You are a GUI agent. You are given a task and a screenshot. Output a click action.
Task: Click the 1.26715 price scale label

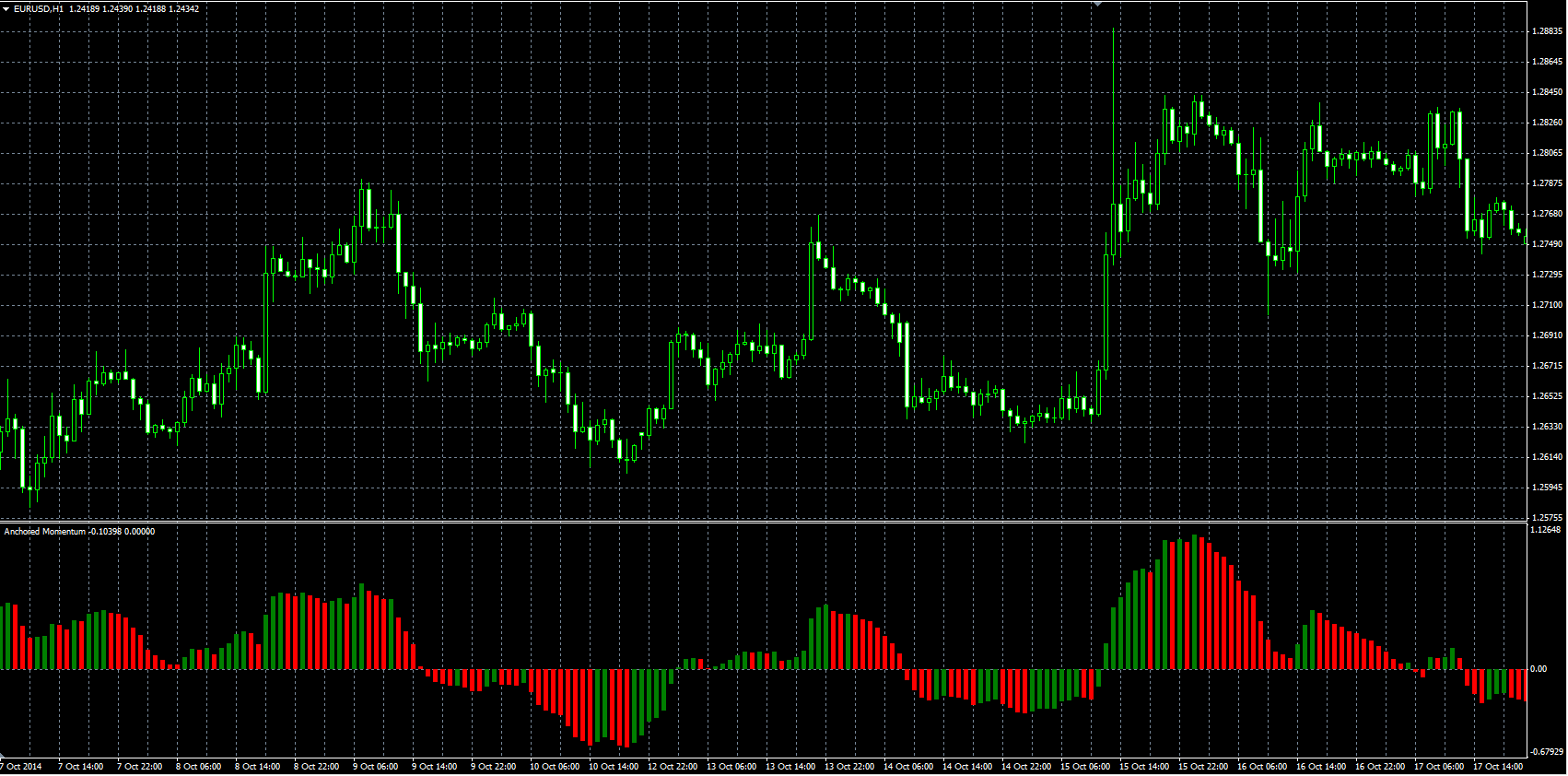click(x=1547, y=366)
